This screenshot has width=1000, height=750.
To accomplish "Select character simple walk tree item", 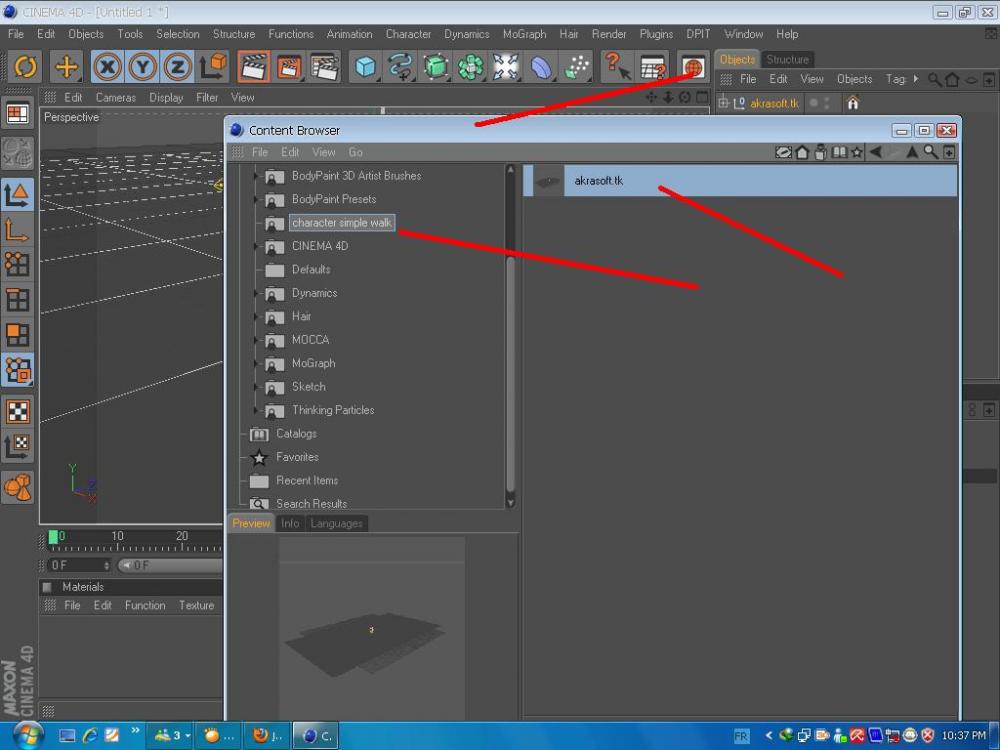I will pos(342,223).
